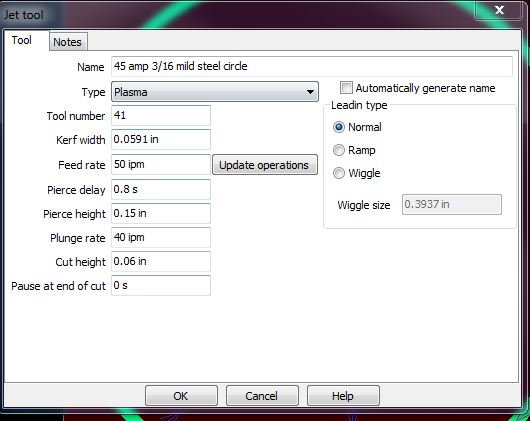Click the 'Jet tool' window title
The height and width of the screenshot is (421, 530).
(x=23, y=15)
